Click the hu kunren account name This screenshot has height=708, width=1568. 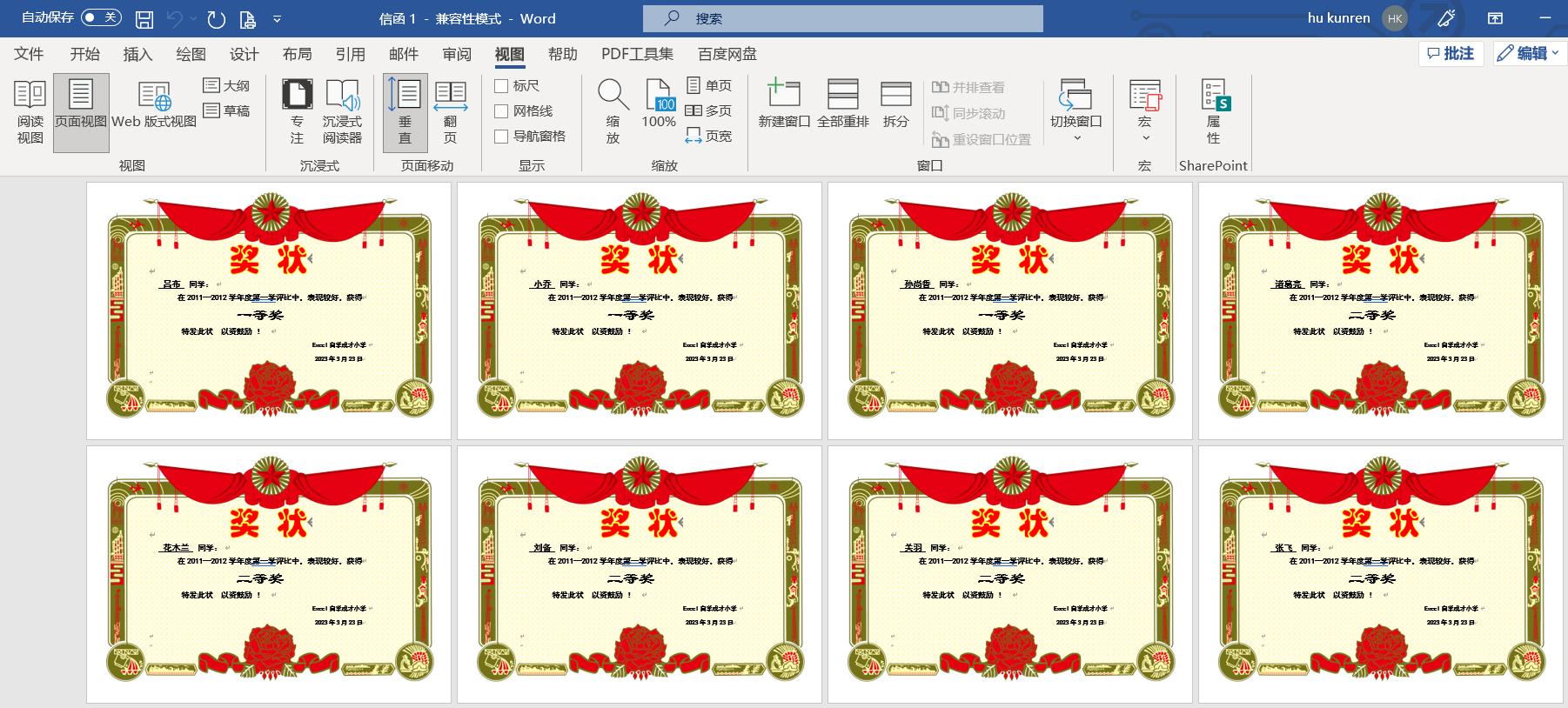(x=1338, y=18)
